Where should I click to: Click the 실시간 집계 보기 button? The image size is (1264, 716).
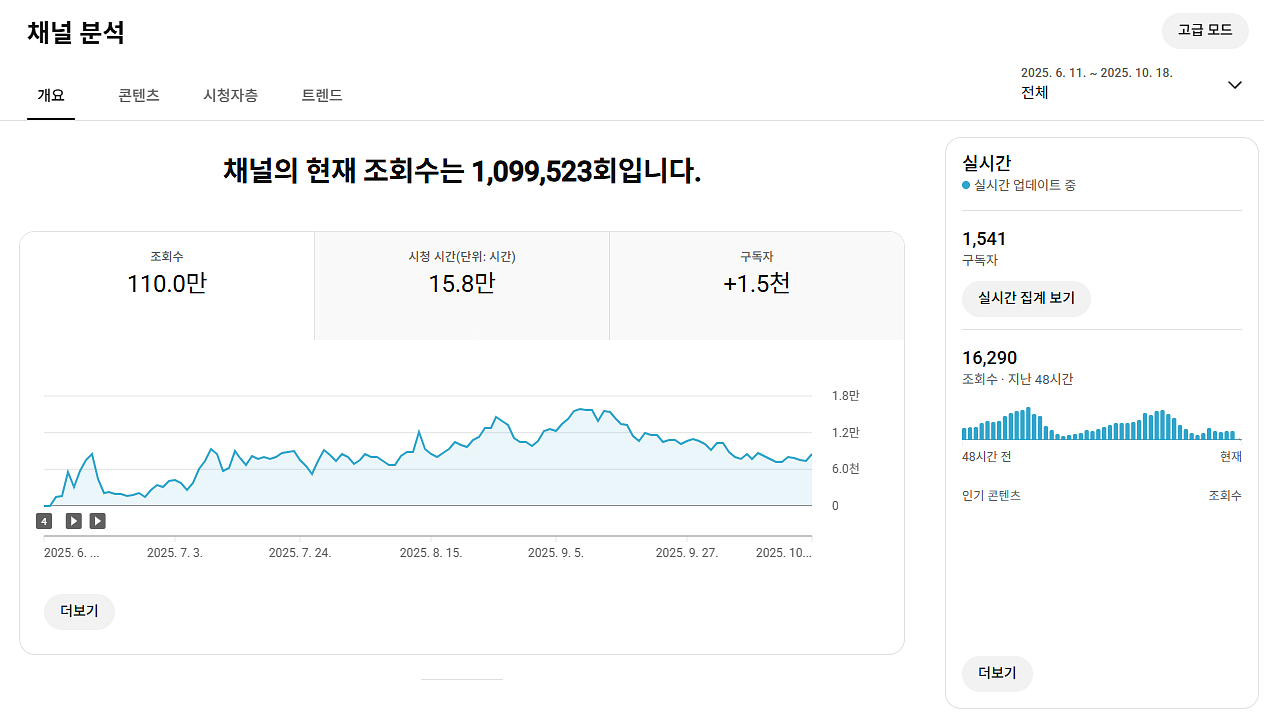coord(1026,298)
